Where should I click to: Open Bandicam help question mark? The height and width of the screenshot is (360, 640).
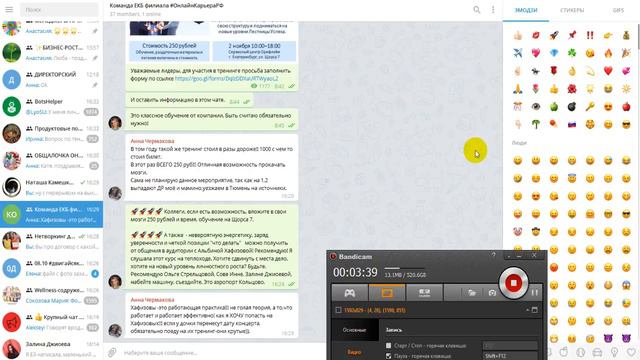click(493, 255)
